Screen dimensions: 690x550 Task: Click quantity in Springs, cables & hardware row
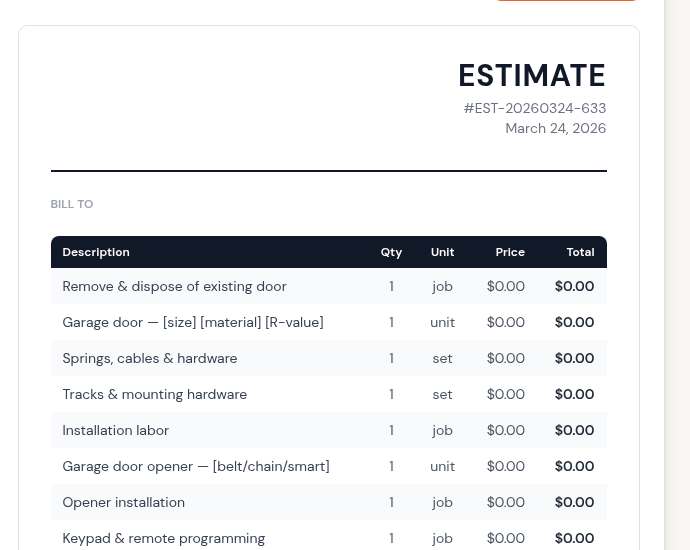(x=391, y=359)
